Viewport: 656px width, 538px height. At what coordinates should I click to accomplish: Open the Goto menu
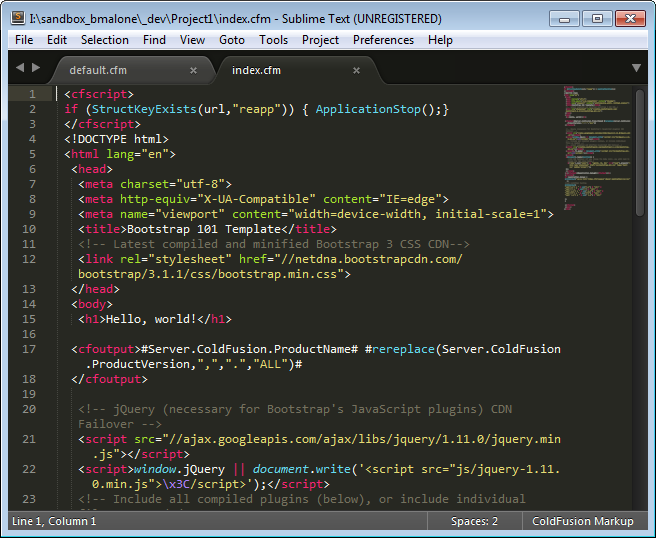coord(232,40)
